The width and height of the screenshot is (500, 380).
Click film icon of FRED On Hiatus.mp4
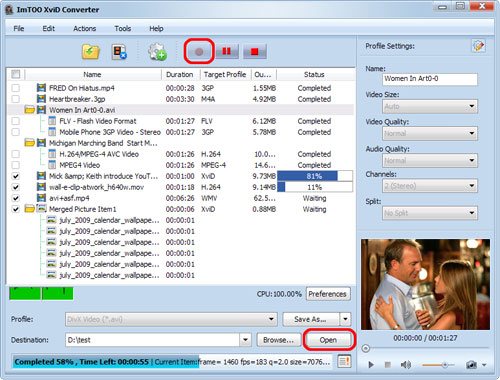41,88
